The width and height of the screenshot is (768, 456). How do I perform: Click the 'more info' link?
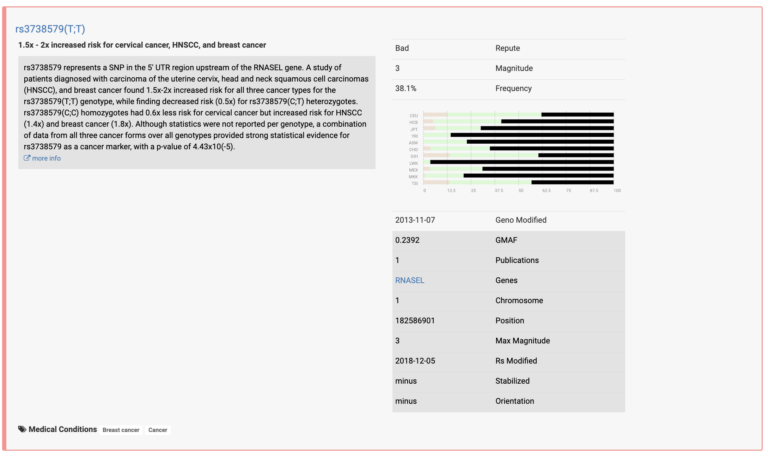click(46, 158)
